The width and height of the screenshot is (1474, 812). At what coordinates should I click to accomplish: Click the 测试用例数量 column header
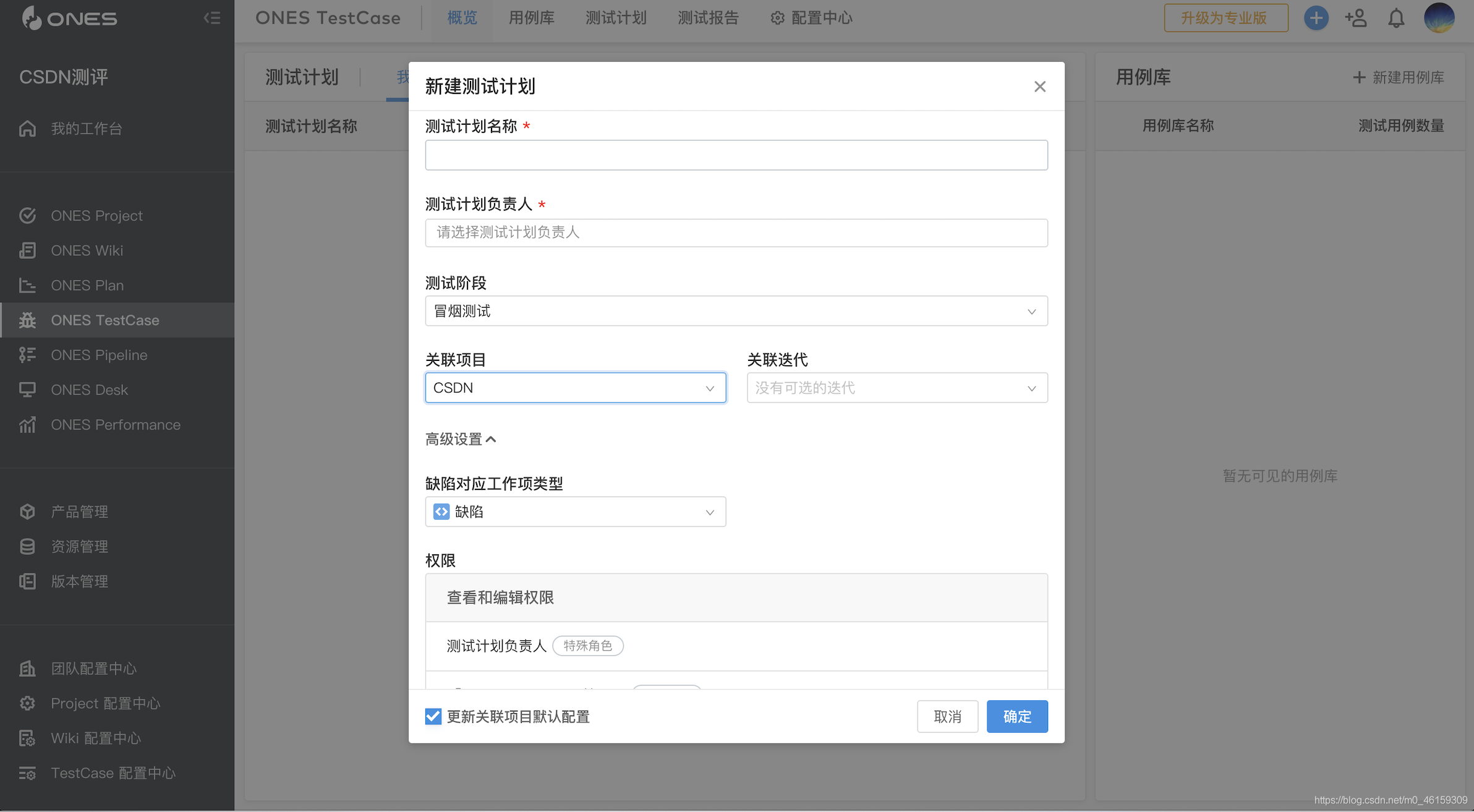pyautogui.click(x=1401, y=126)
